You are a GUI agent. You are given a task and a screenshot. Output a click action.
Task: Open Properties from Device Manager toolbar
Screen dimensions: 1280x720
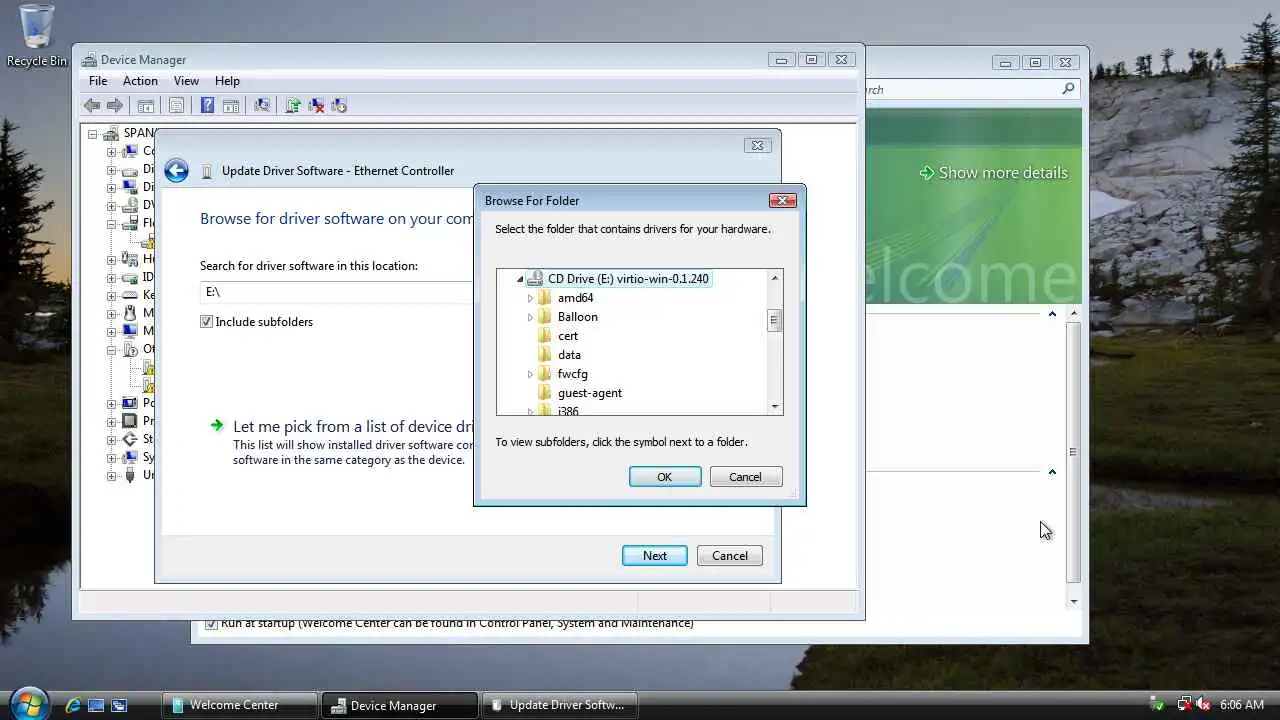pos(176,105)
